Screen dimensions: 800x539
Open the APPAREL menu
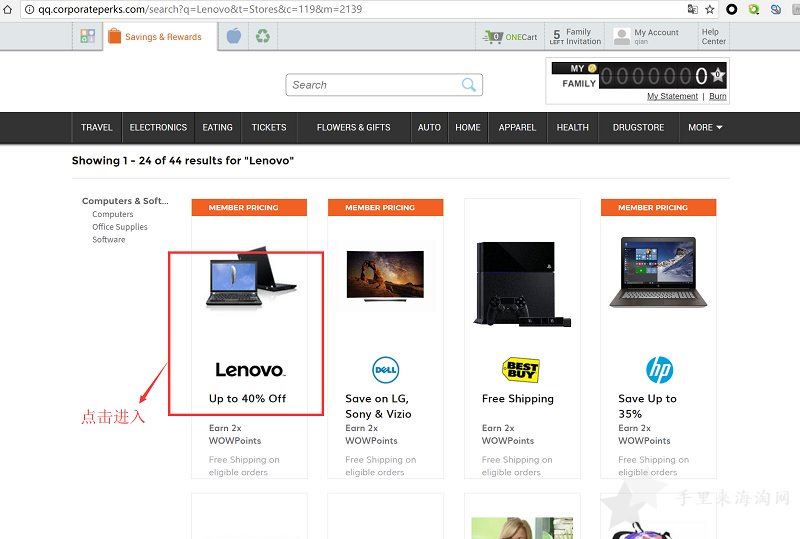pos(517,128)
